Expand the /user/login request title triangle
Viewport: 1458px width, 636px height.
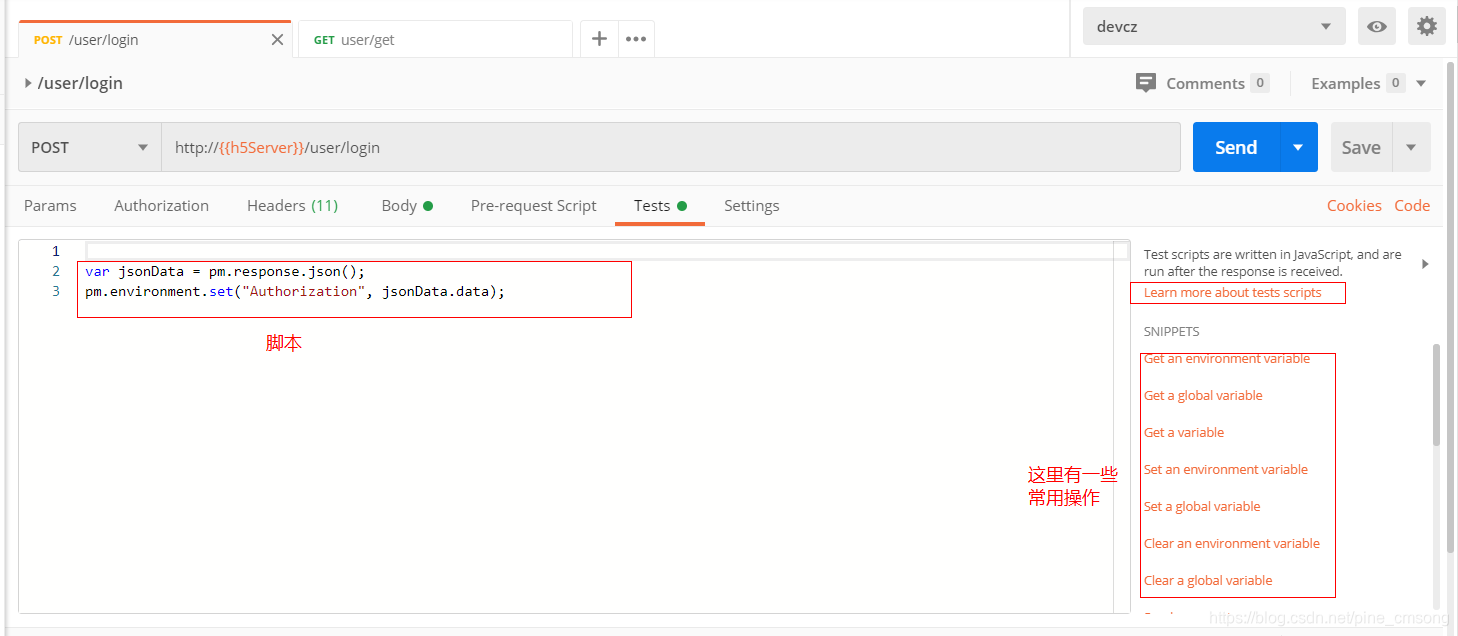[28, 83]
